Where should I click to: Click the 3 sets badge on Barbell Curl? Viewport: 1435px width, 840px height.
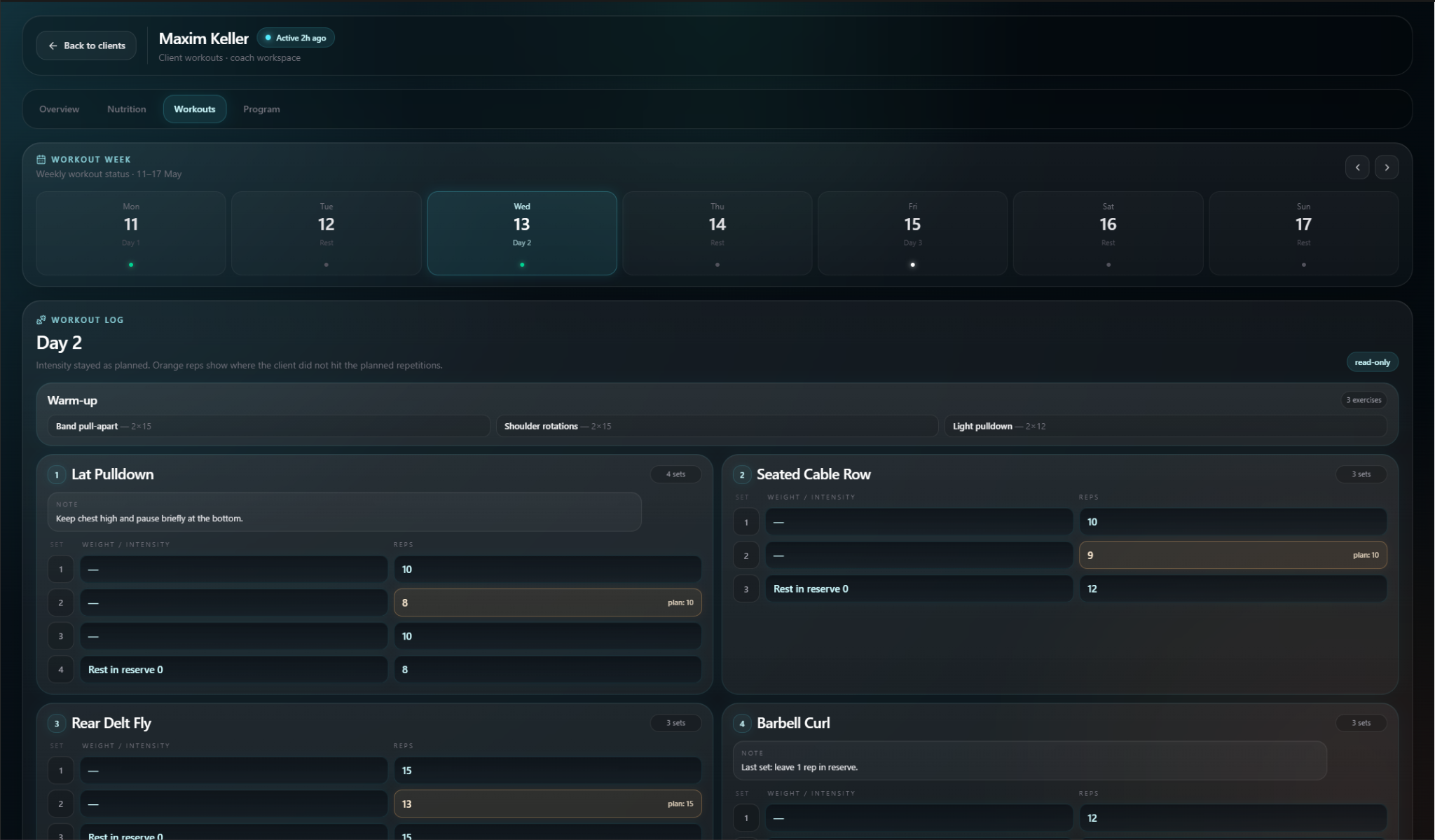click(1361, 723)
